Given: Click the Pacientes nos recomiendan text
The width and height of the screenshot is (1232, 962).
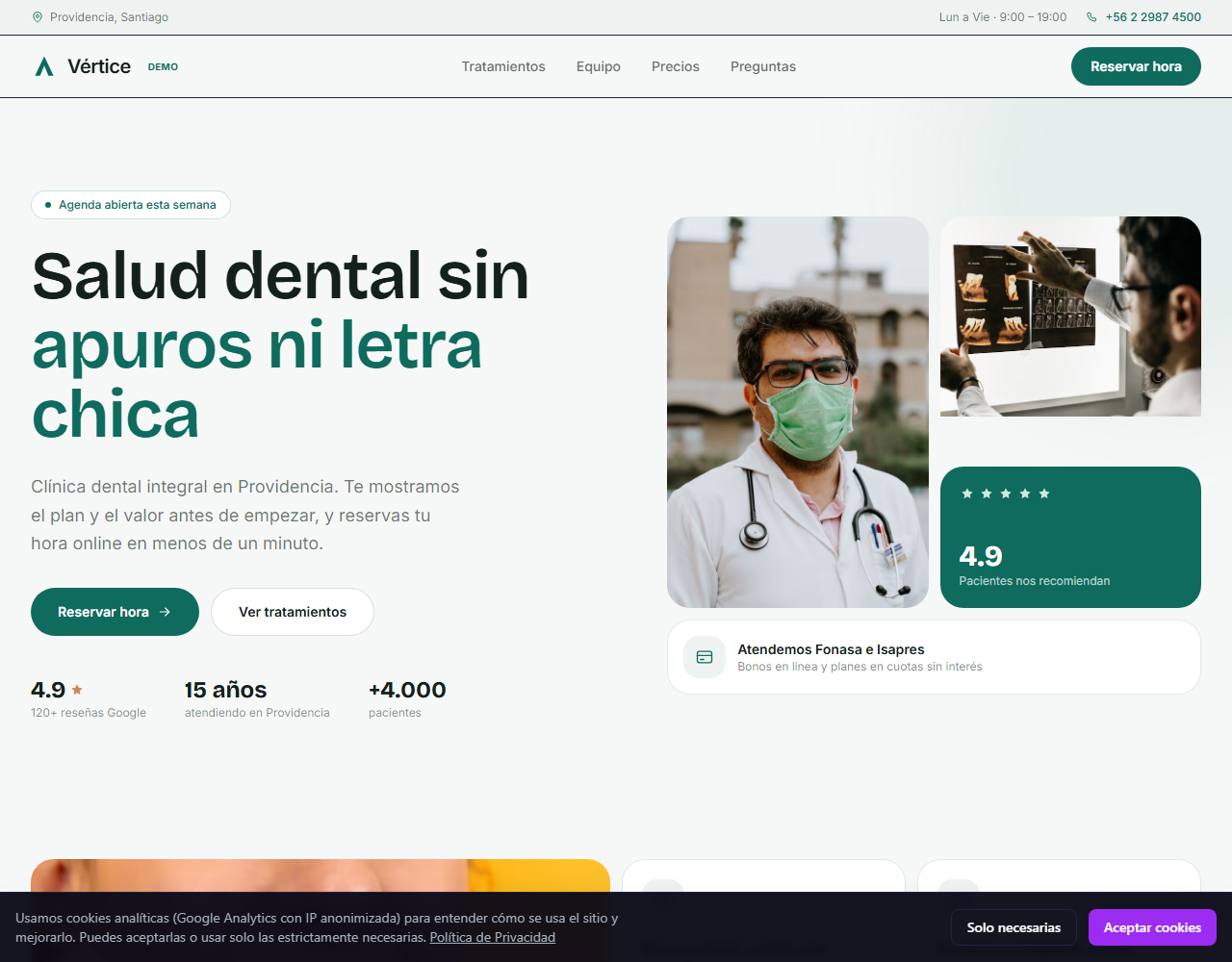Looking at the screenshot, I should (1035, 581).
